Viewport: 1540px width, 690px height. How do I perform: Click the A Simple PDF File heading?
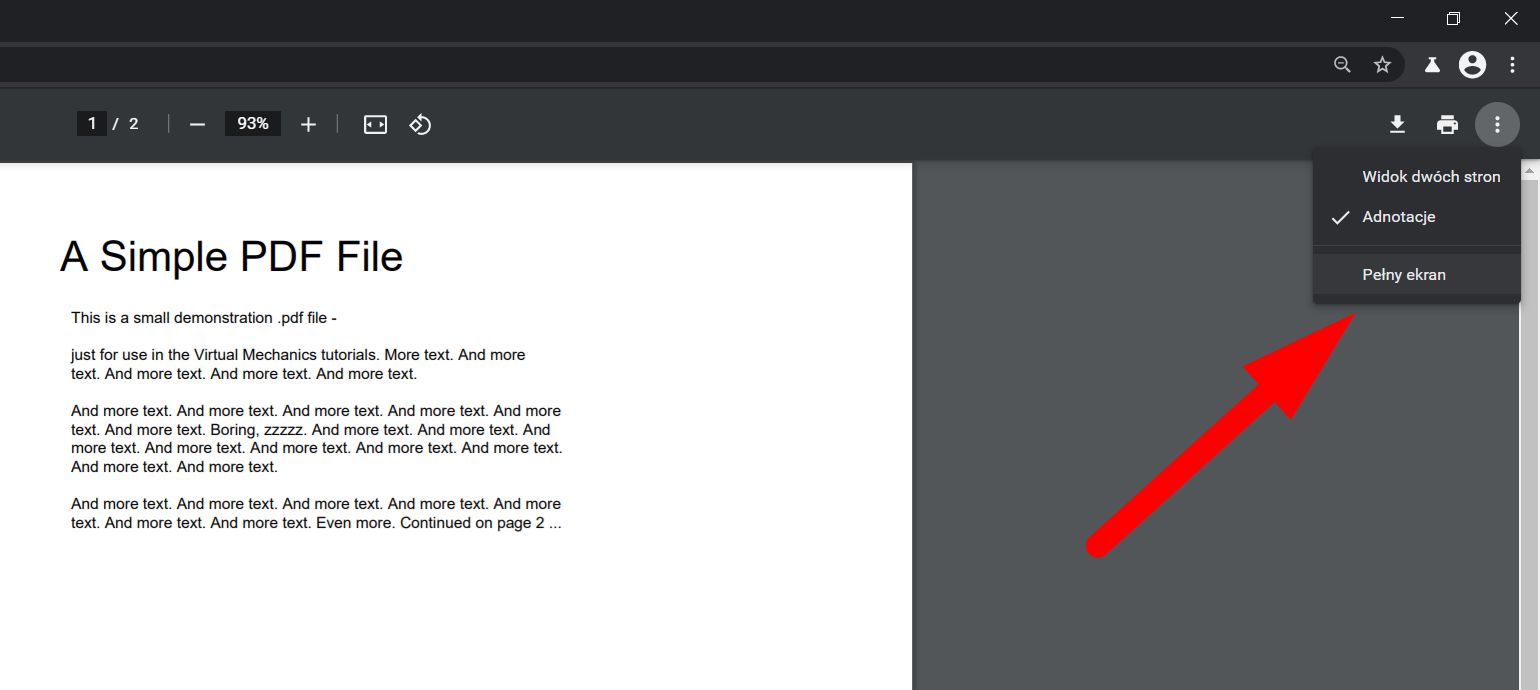(231, 257)
